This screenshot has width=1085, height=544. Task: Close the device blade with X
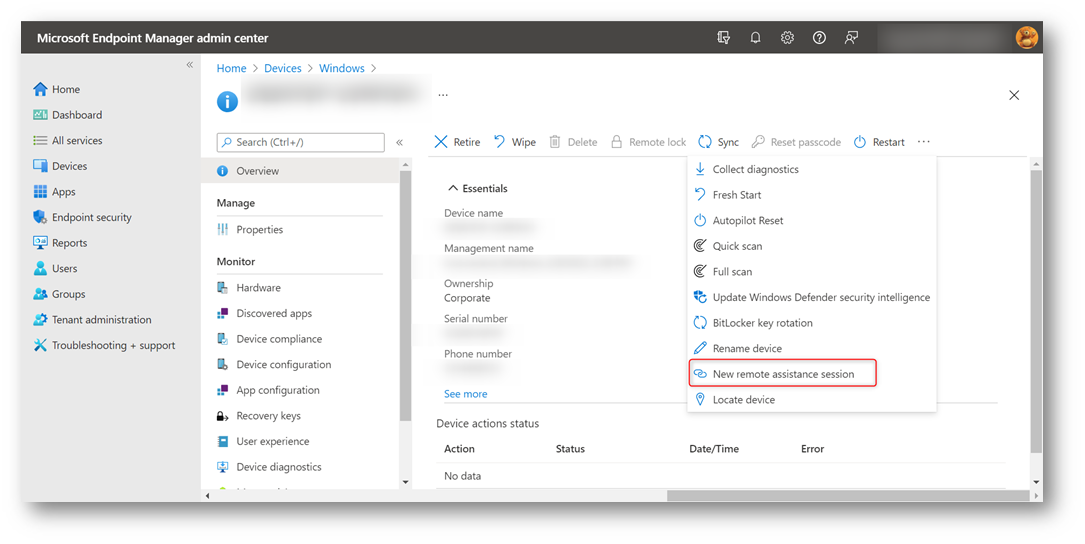tap(1014, 96)
